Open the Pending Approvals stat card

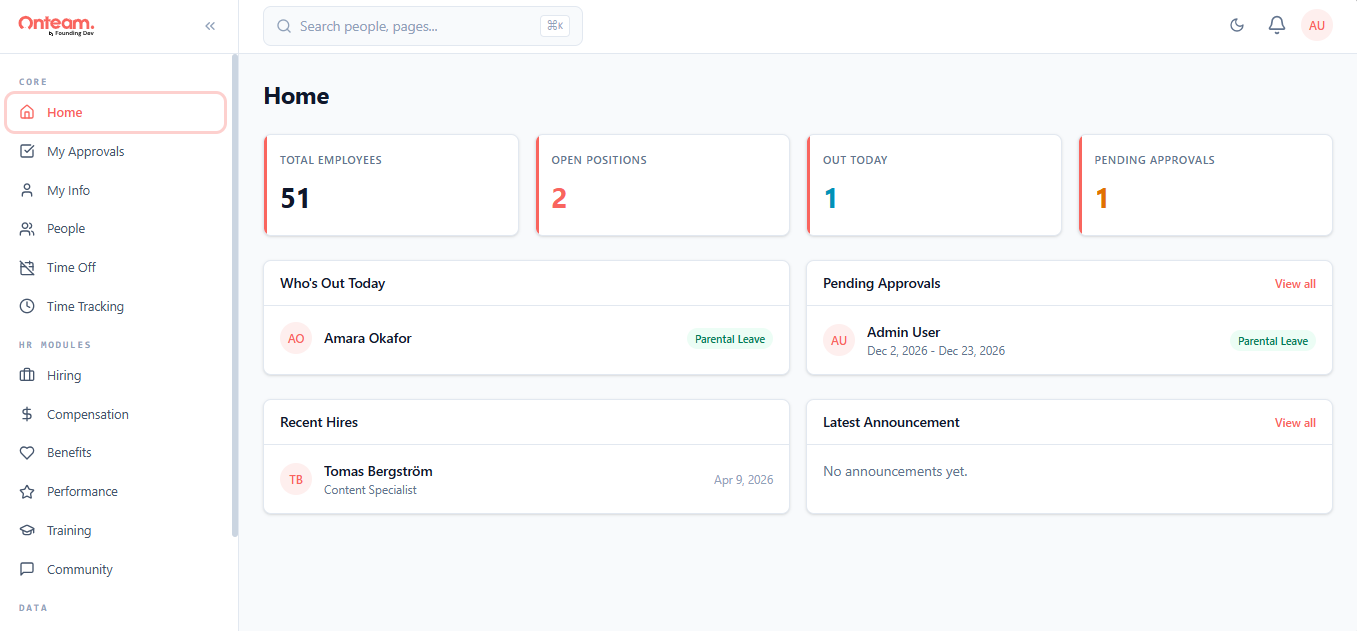[1206, 185]
